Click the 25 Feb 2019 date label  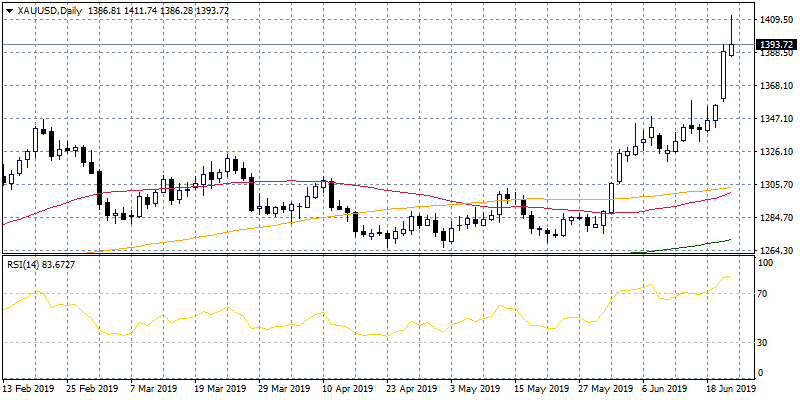(x=90, y=388)
